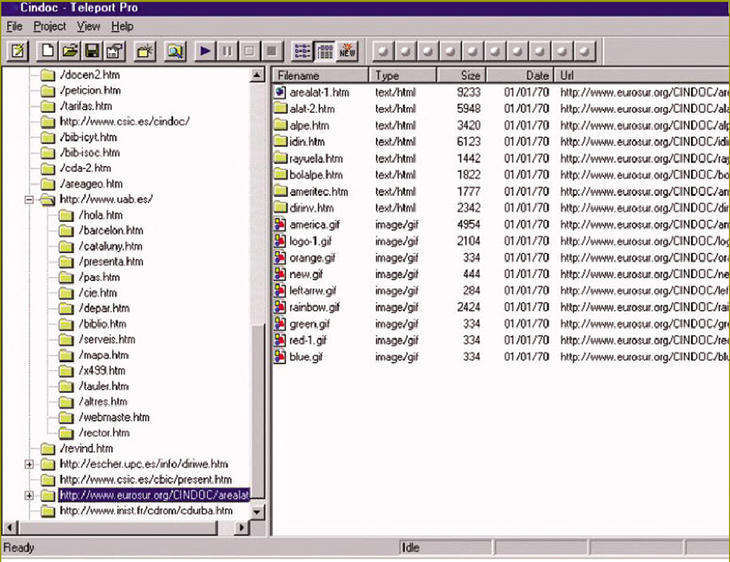Click the Open Project folder icon

click(x=69, y=50)
